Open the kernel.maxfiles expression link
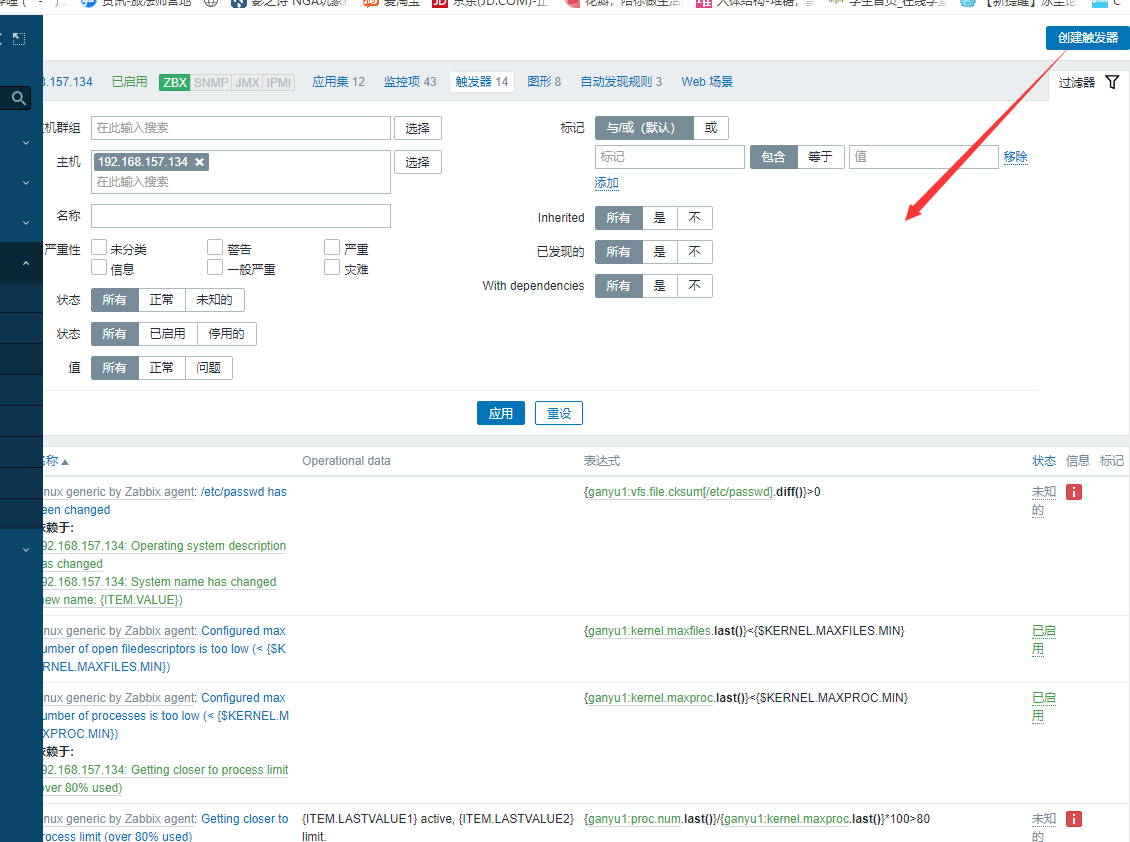1130x842 pixels. 647,631
